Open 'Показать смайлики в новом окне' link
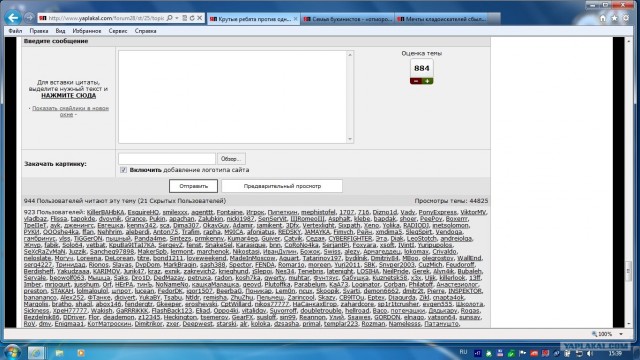 point(70,111)
